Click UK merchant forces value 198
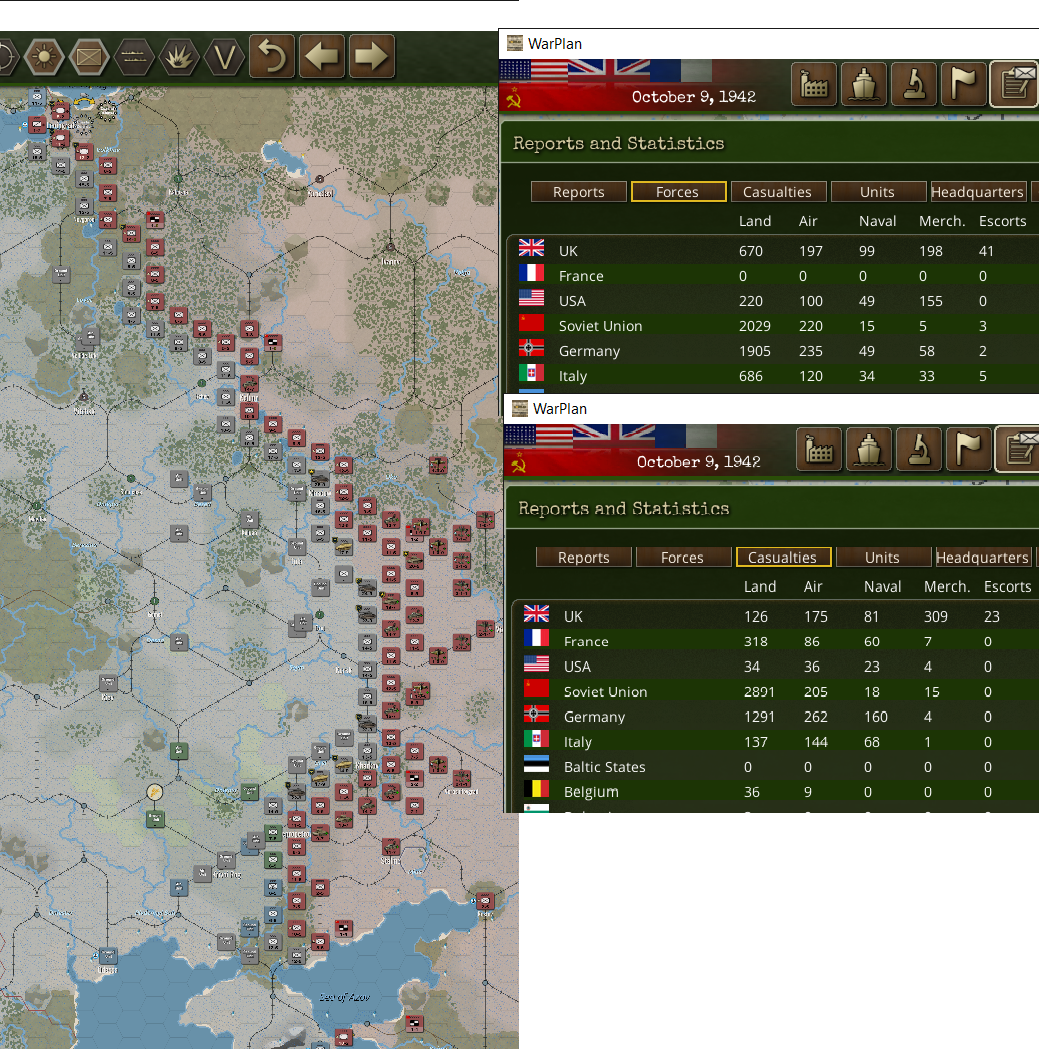Viewport: 1039px width, 1049px height. 931,252
